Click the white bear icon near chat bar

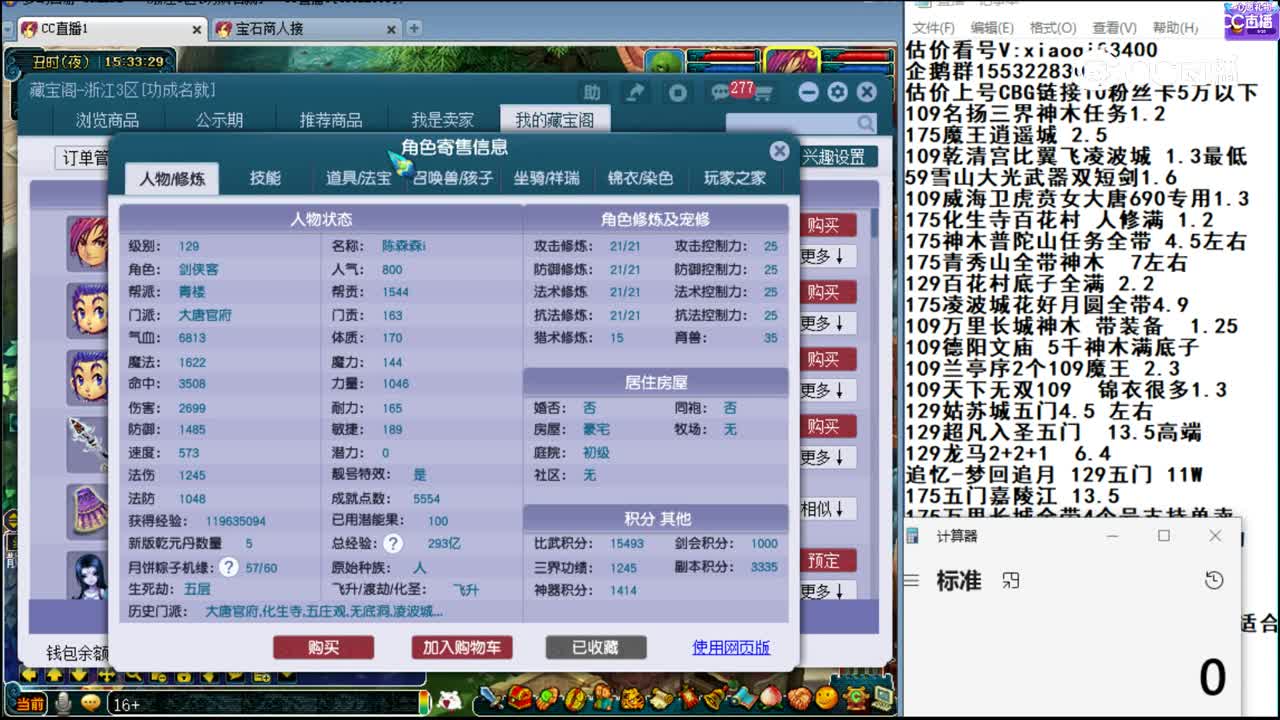coord(451,700)
